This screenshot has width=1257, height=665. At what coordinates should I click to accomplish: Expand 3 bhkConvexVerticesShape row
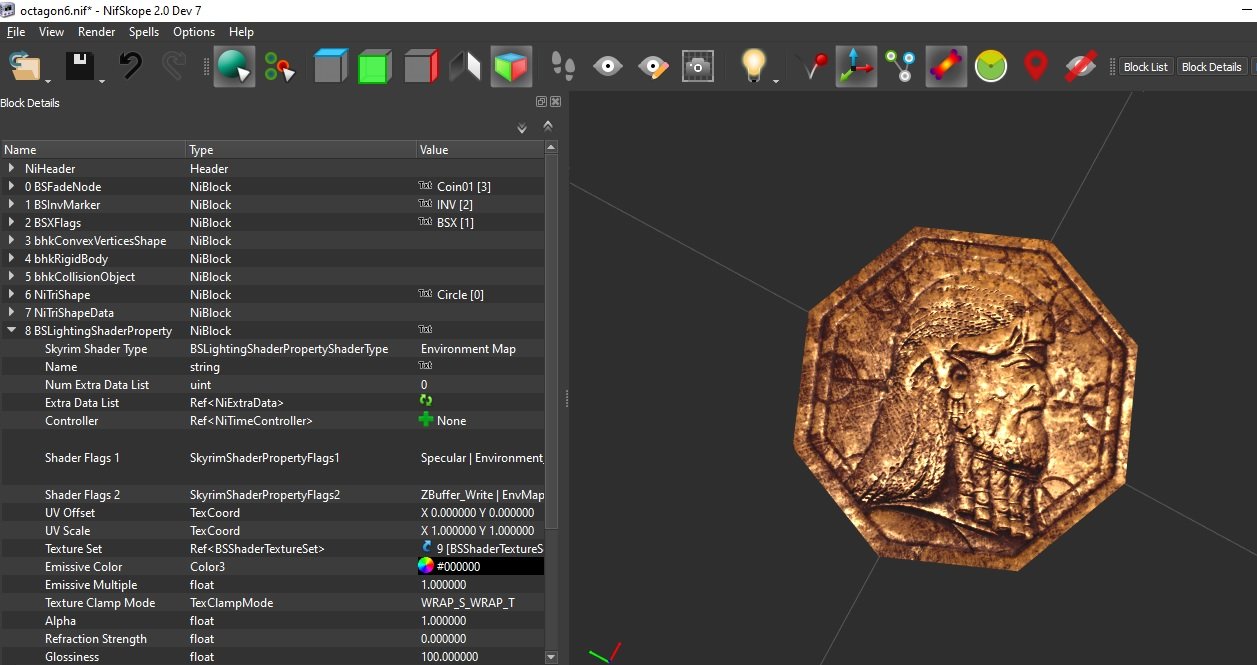coord(11,241)
